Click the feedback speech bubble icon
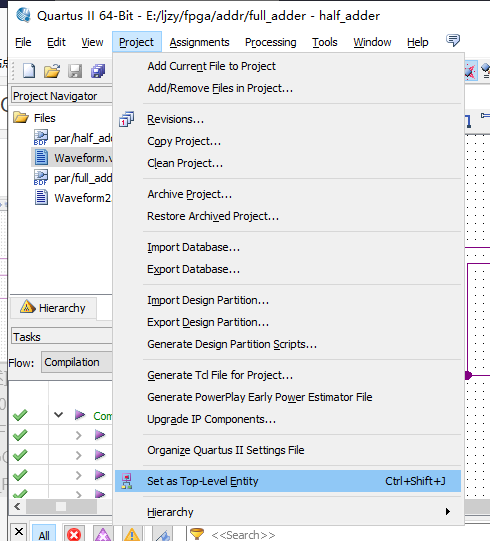This screenshot has height=541, width=490. click(x=453, y=40)
